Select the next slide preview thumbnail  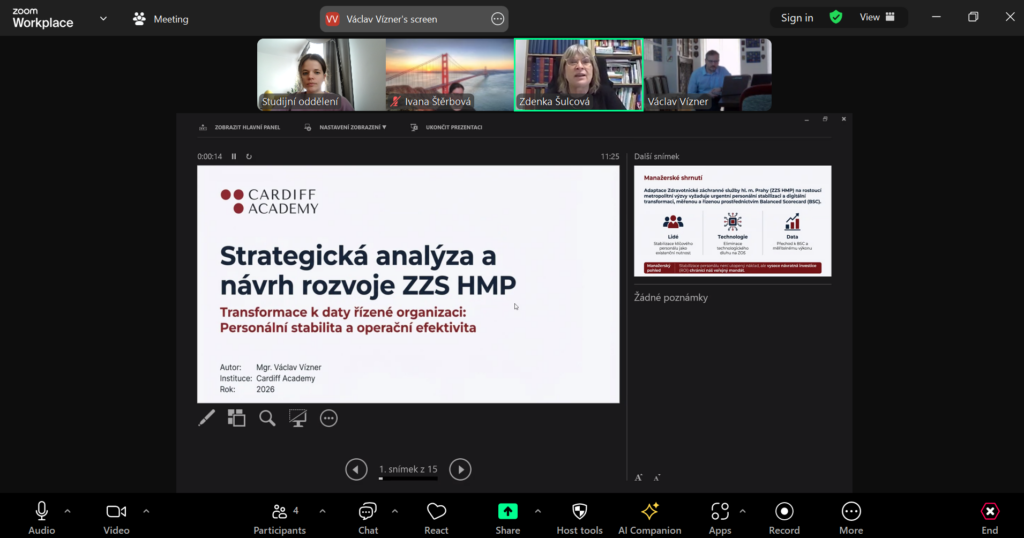click(x=732, y=221)
